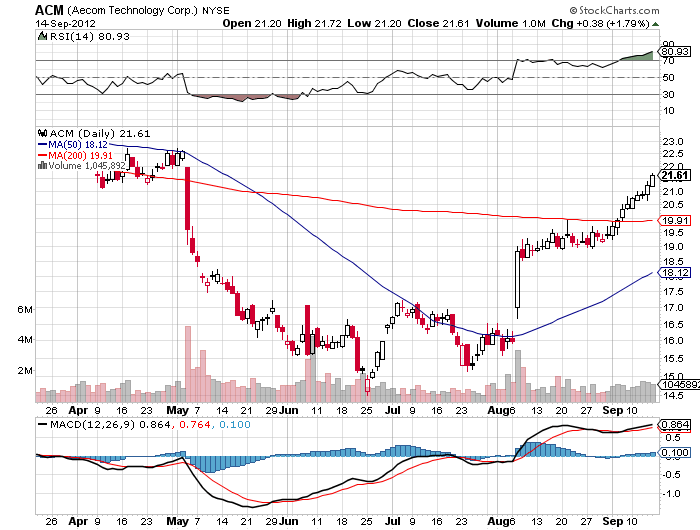This screenshot has width=700, height=530.
Task: Click the bold 21.61 last price tag
Action: [x=675, y=175]
